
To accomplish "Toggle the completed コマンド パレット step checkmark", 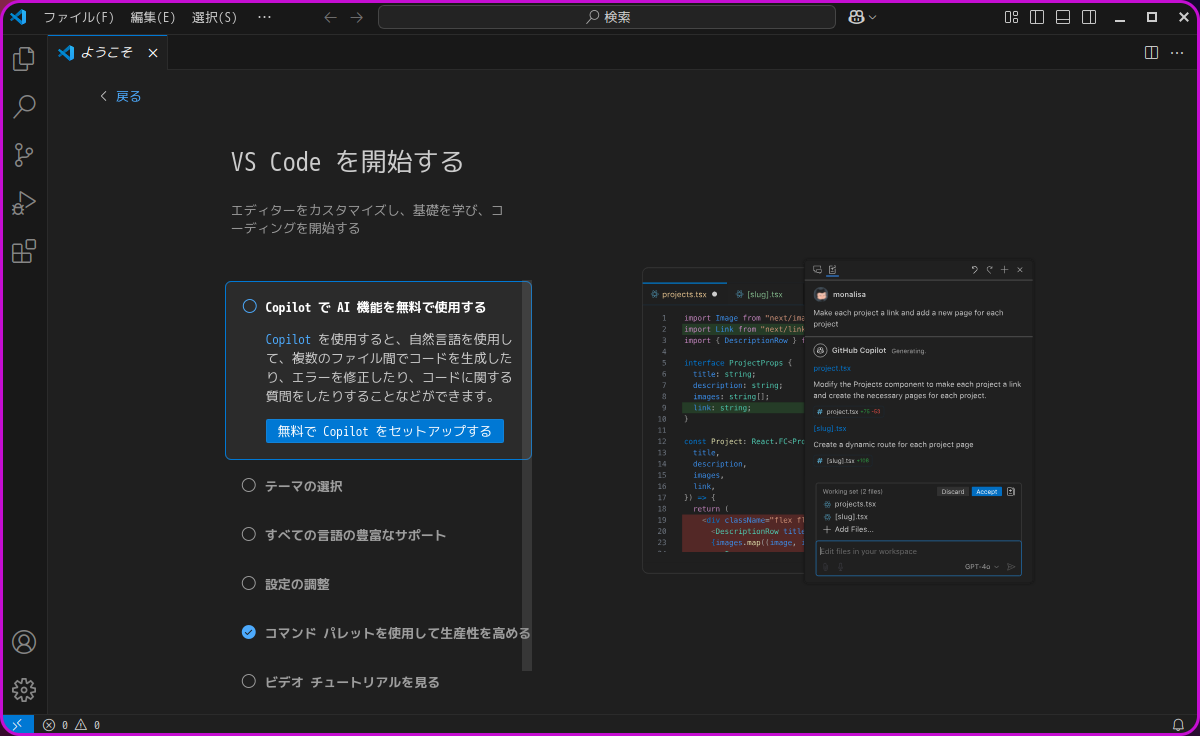I will 249,632.
